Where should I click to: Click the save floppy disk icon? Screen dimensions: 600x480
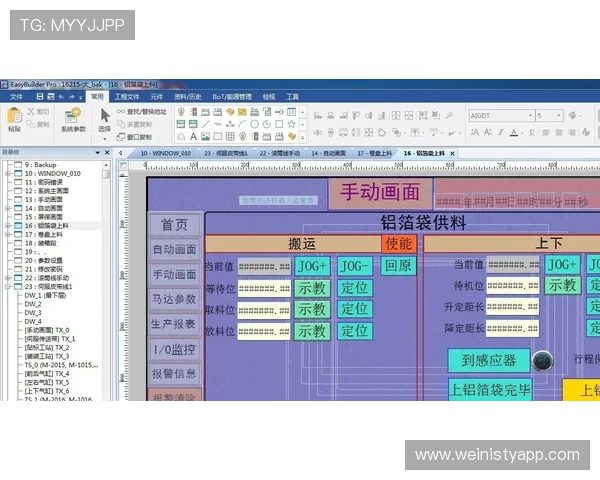[x=40, y=96]
